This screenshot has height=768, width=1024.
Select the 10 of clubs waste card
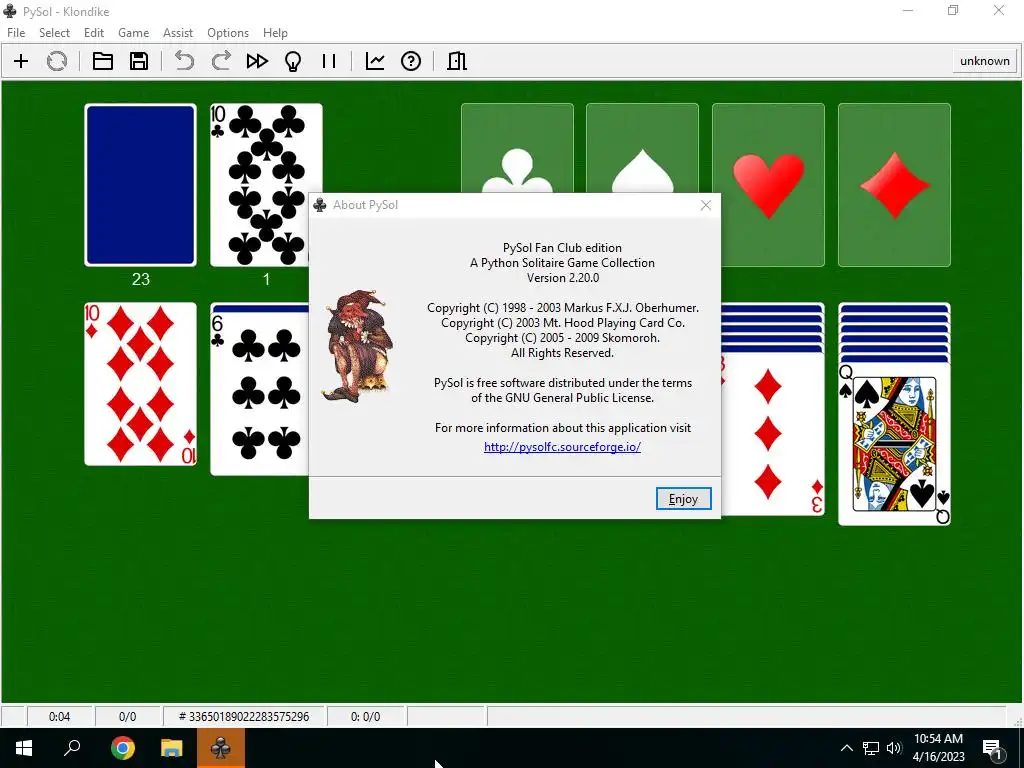266,185
